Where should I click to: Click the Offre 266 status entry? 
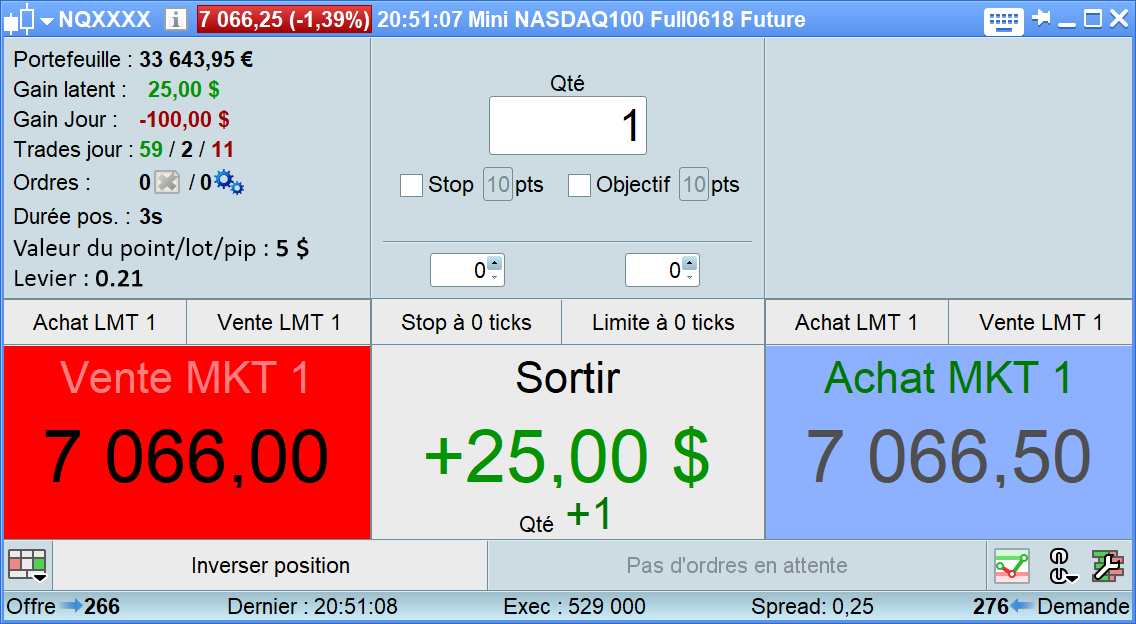tap(63, 607)
